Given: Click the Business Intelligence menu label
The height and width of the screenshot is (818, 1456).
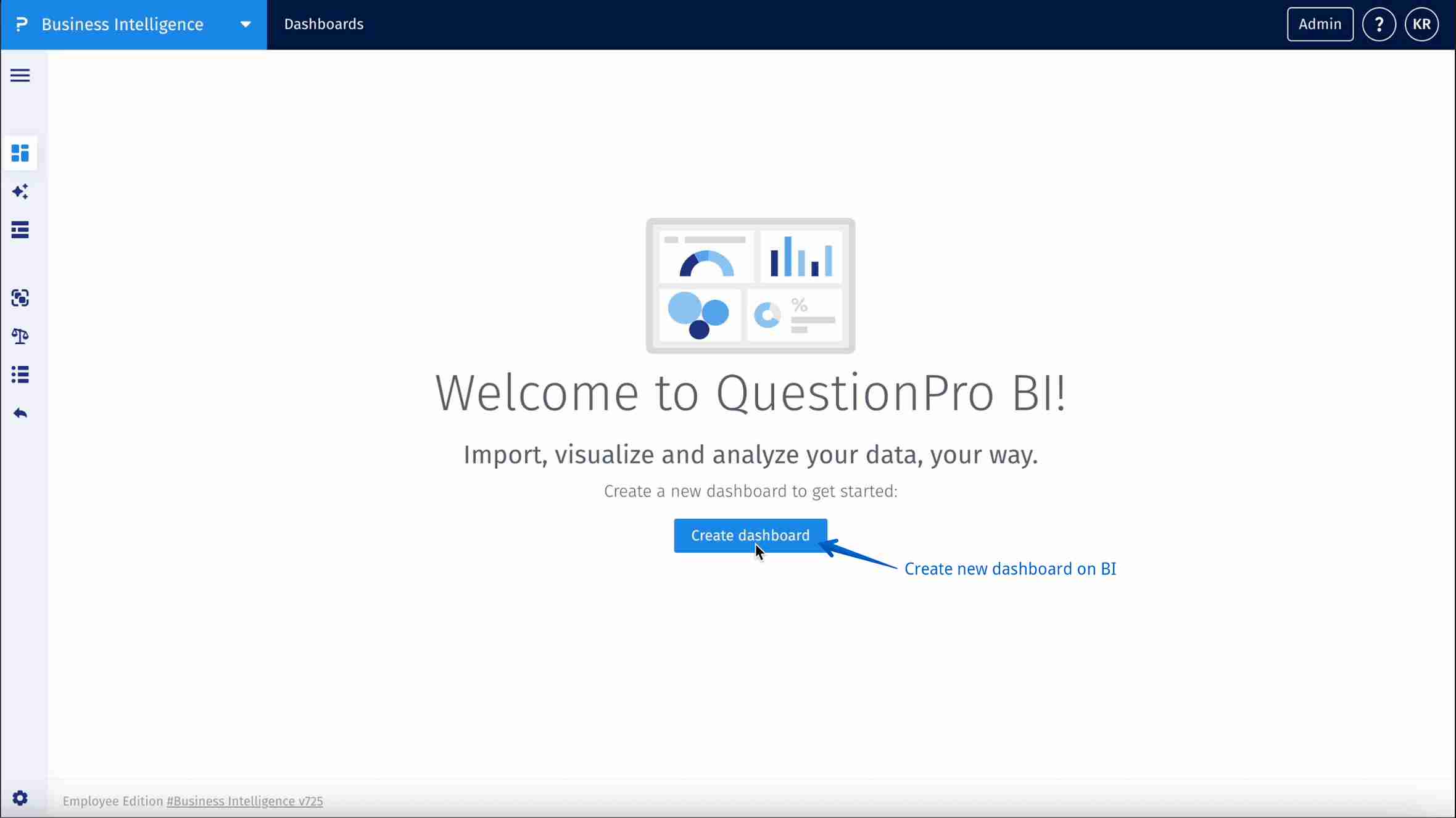Looking at the screenshot, I should [122, 24].
